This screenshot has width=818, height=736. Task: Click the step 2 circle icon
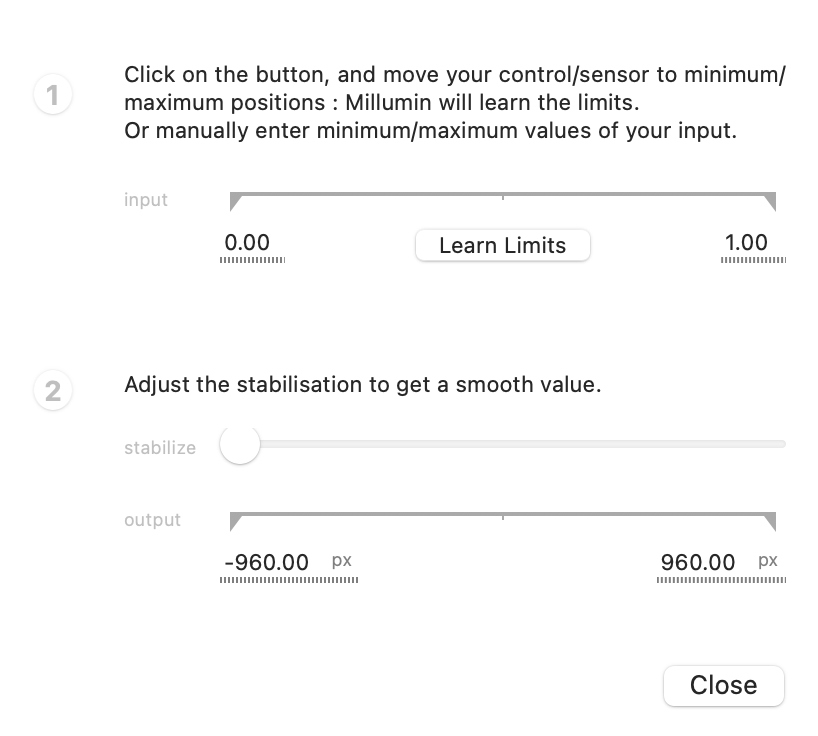[53, 390]
